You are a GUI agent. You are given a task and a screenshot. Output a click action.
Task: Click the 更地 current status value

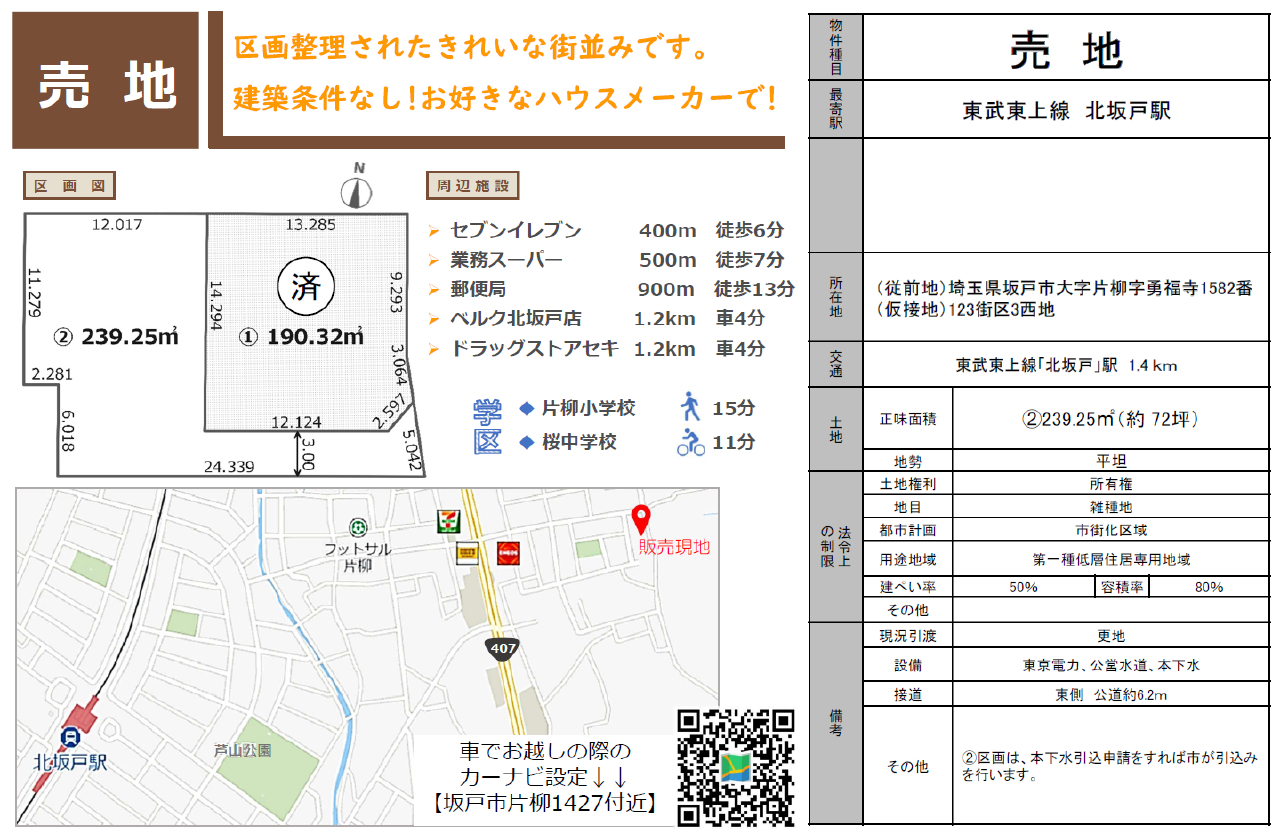tap(1111, 636)
